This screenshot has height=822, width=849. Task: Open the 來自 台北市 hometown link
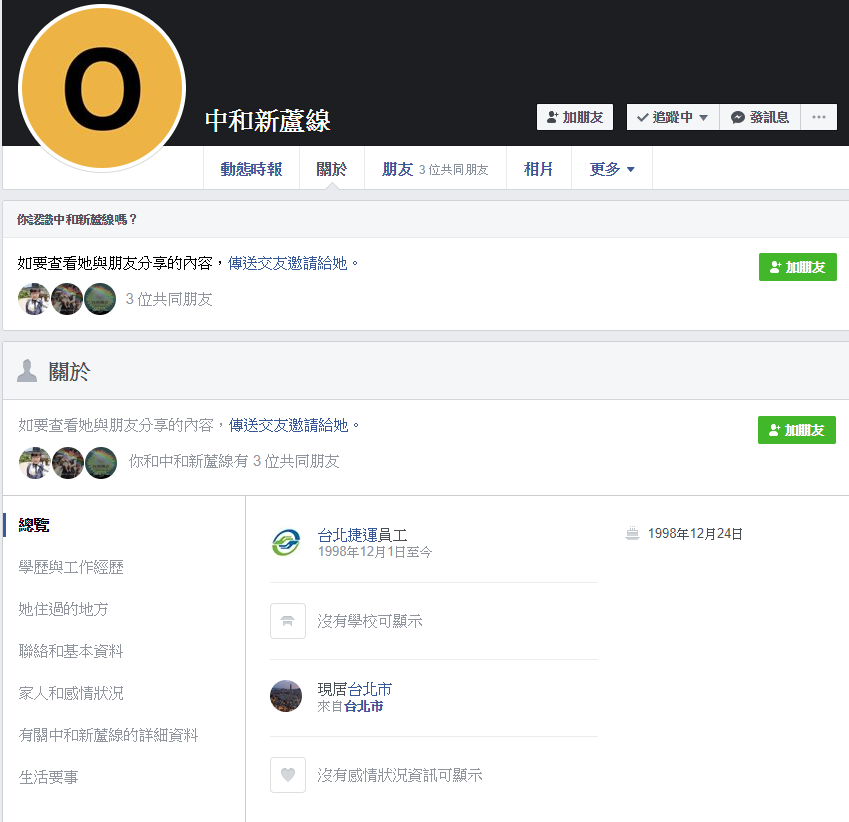pyautogui.click(x=363, y=706)
